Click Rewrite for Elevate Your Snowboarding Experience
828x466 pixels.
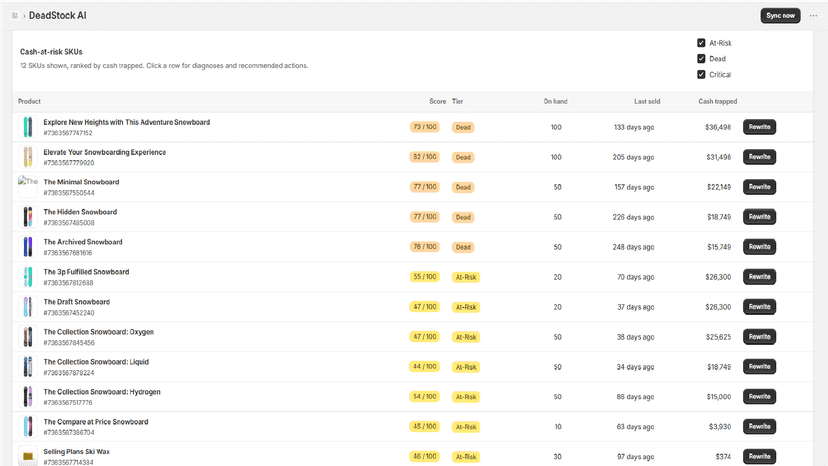coord(759,157)
